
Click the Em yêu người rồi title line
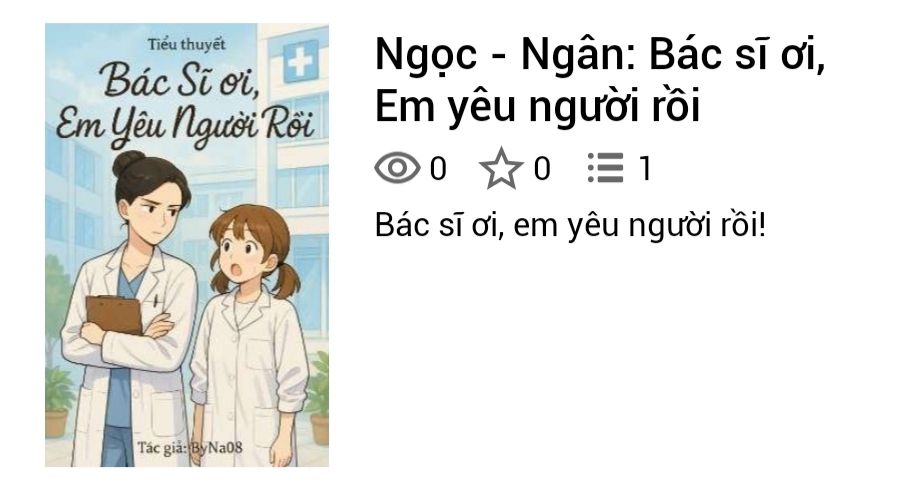[x=537, y=106]
